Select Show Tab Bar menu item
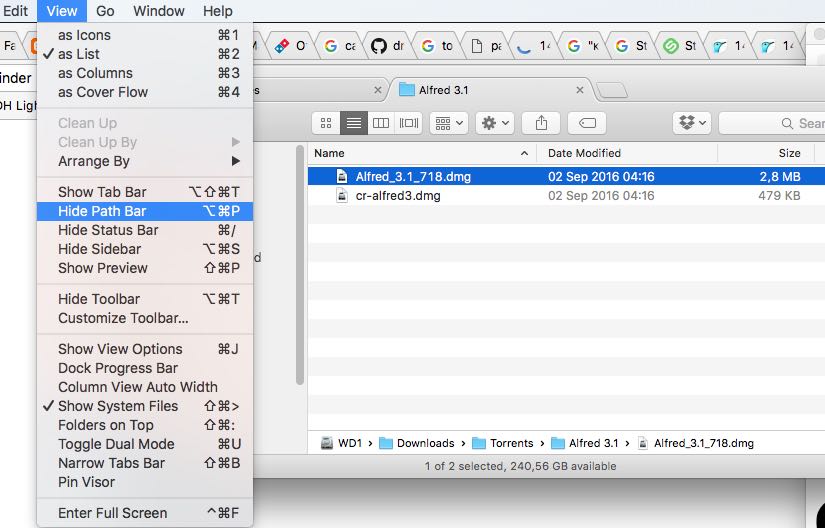The image size is (825, 528). 145,192
